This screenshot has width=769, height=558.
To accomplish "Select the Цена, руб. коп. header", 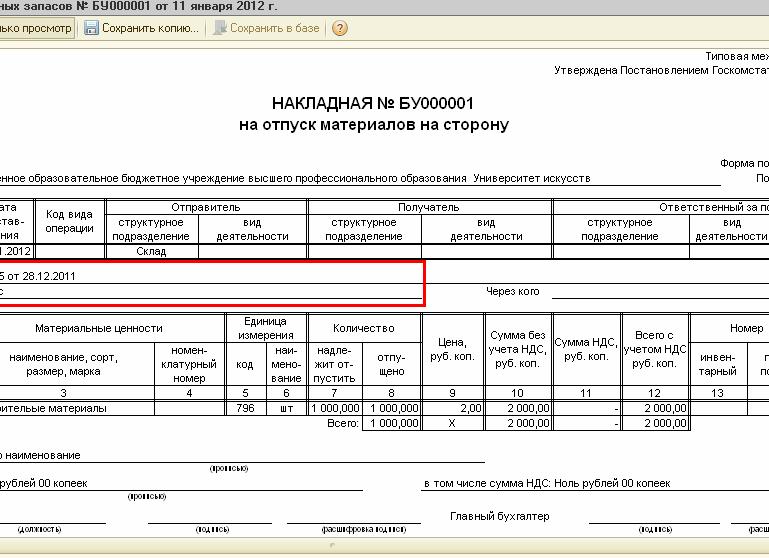I will 452,350.
